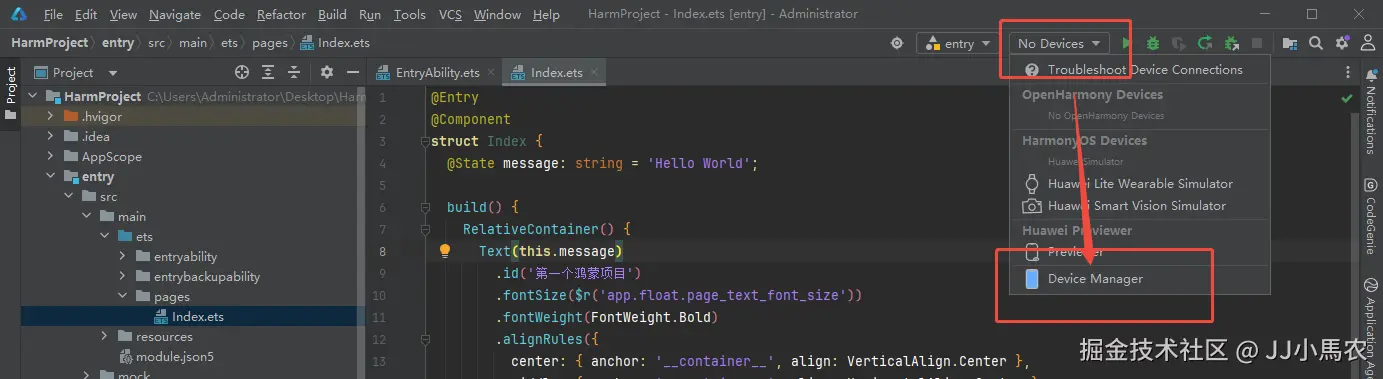Image resolution: width=1383 pixels, height=379 pixels.
Task: Close the Index.ets editor tab
Action: click(594, 72)
